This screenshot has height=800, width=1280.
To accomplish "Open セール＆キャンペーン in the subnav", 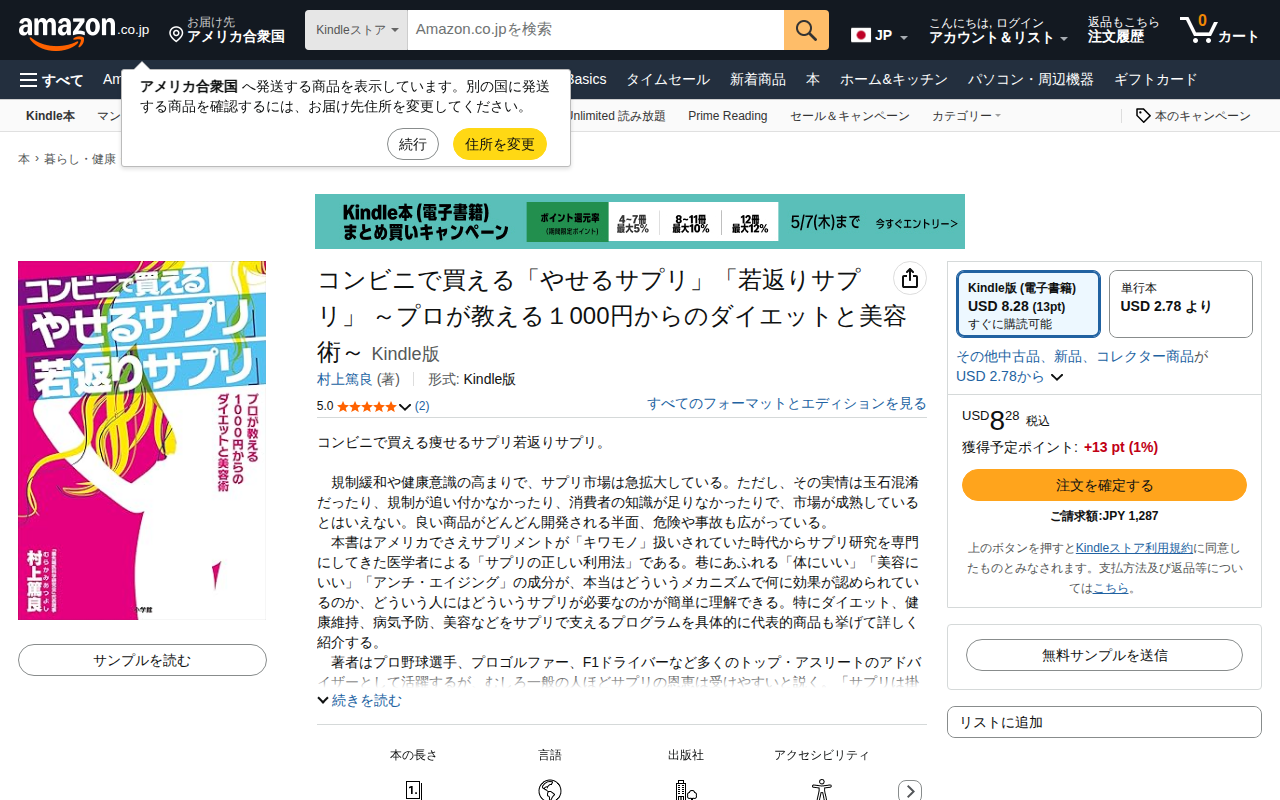I will pyautogui.click(x=850, y=116).
